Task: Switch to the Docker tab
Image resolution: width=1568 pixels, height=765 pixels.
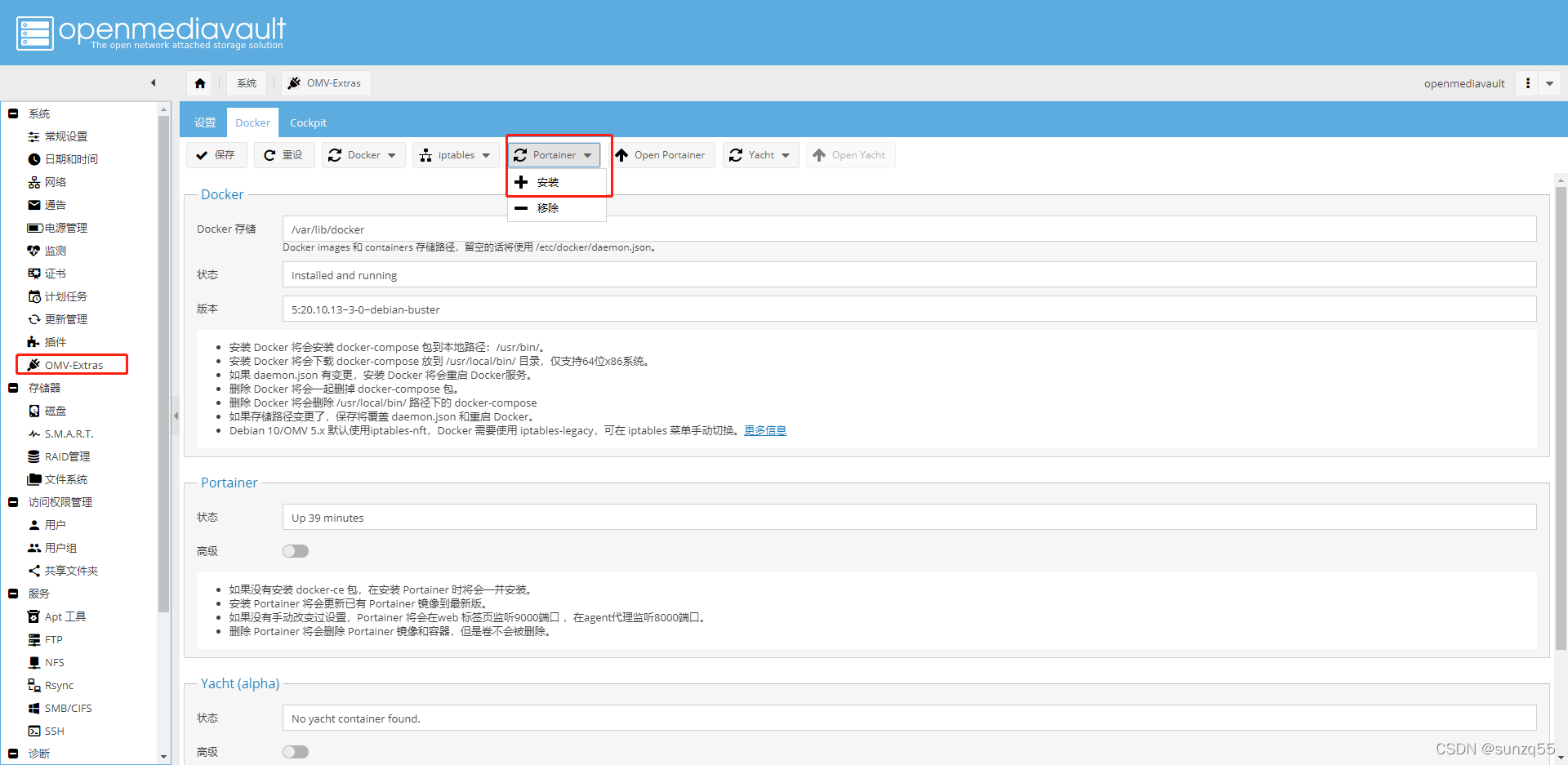Action: 252,122
